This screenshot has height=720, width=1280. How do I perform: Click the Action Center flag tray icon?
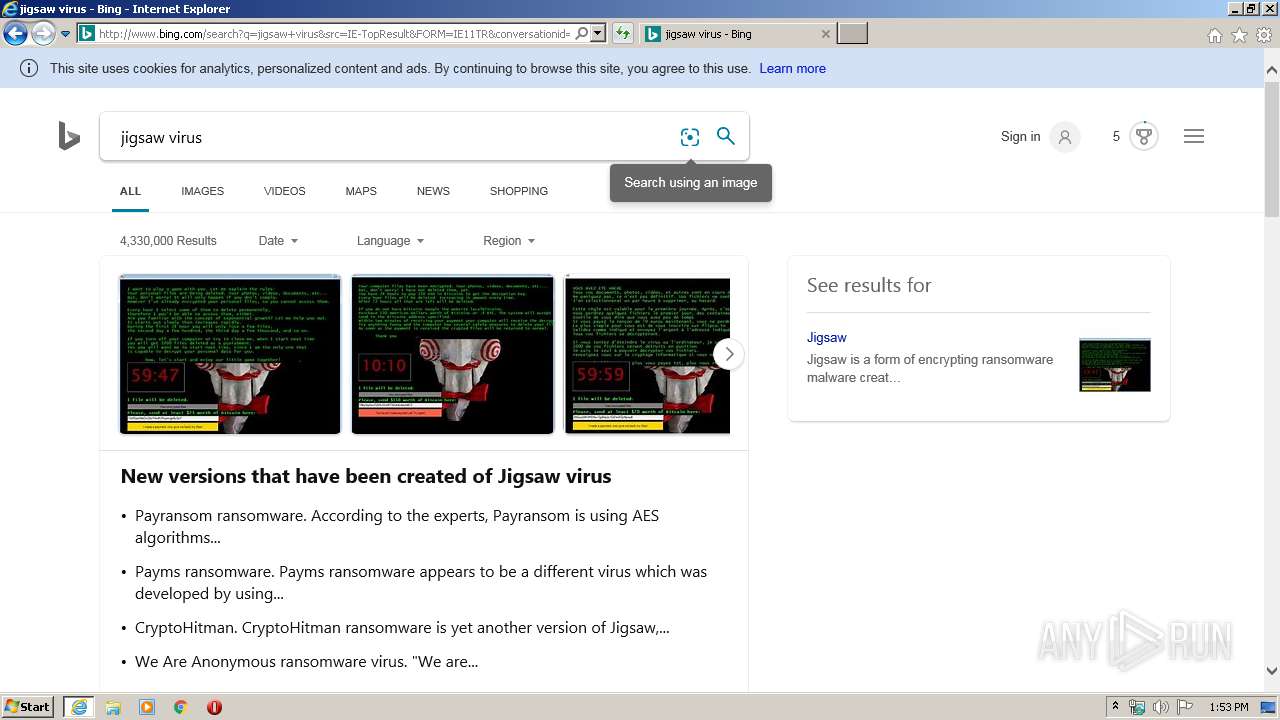(1184, 707)
